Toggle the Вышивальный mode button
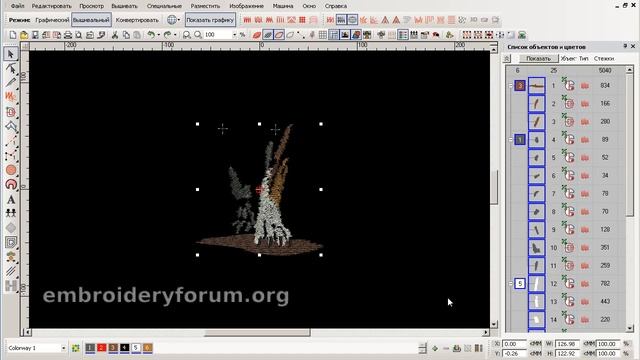 (91, 20)
